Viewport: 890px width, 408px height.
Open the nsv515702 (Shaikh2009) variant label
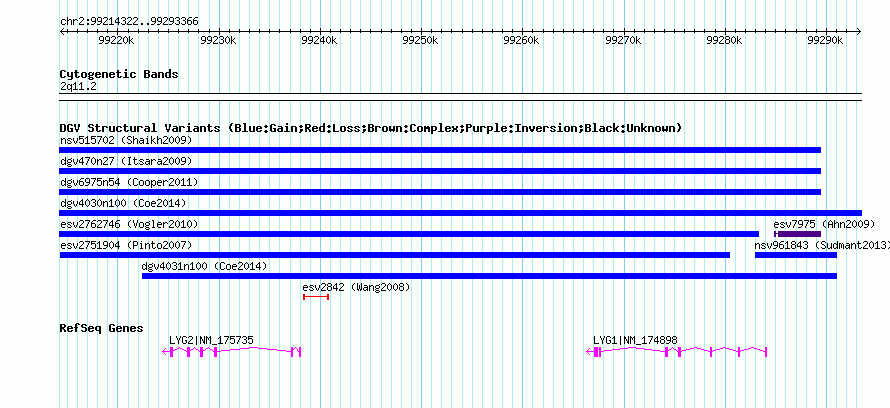(126, 140)
